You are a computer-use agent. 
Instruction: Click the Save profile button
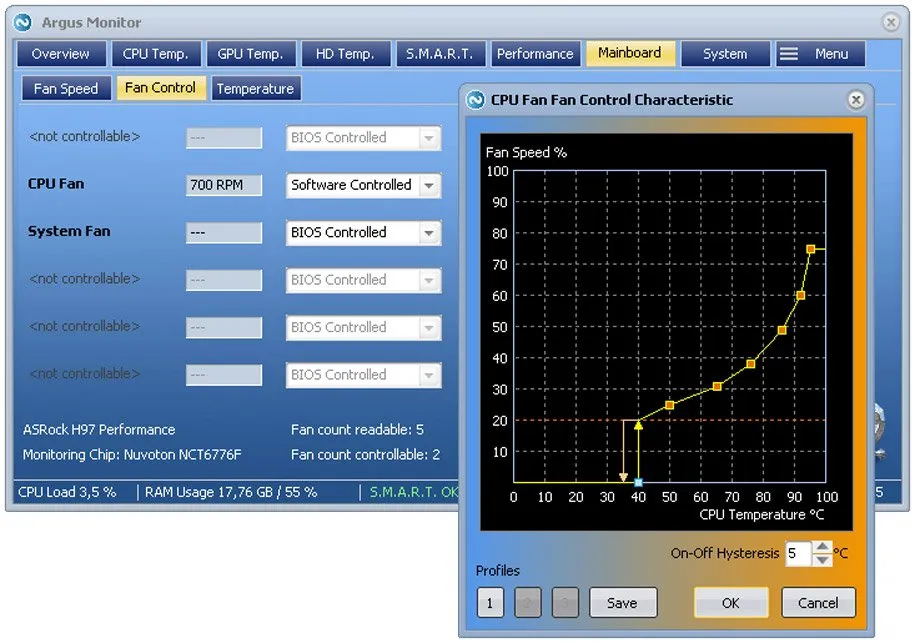coord(622,603)
